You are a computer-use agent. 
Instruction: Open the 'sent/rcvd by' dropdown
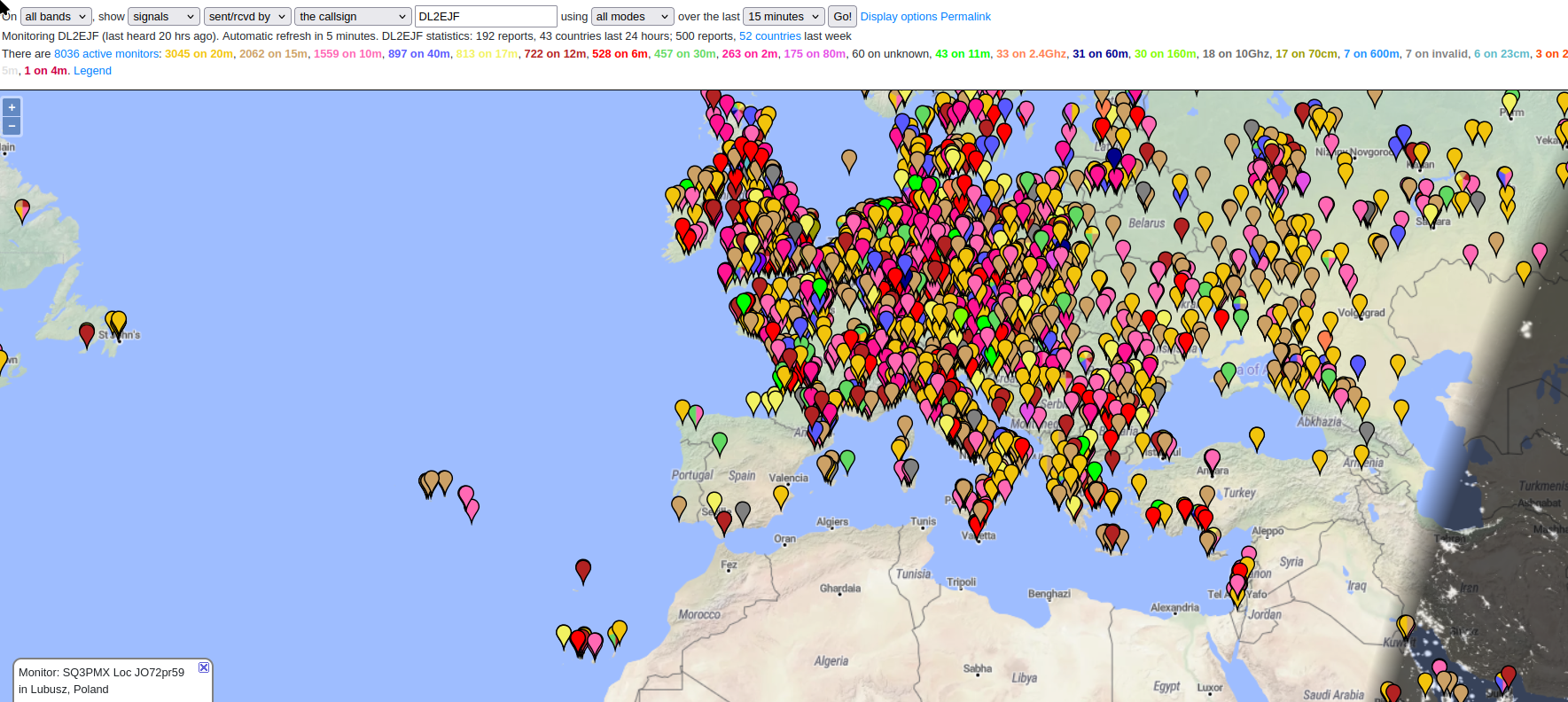pos(247,17)
